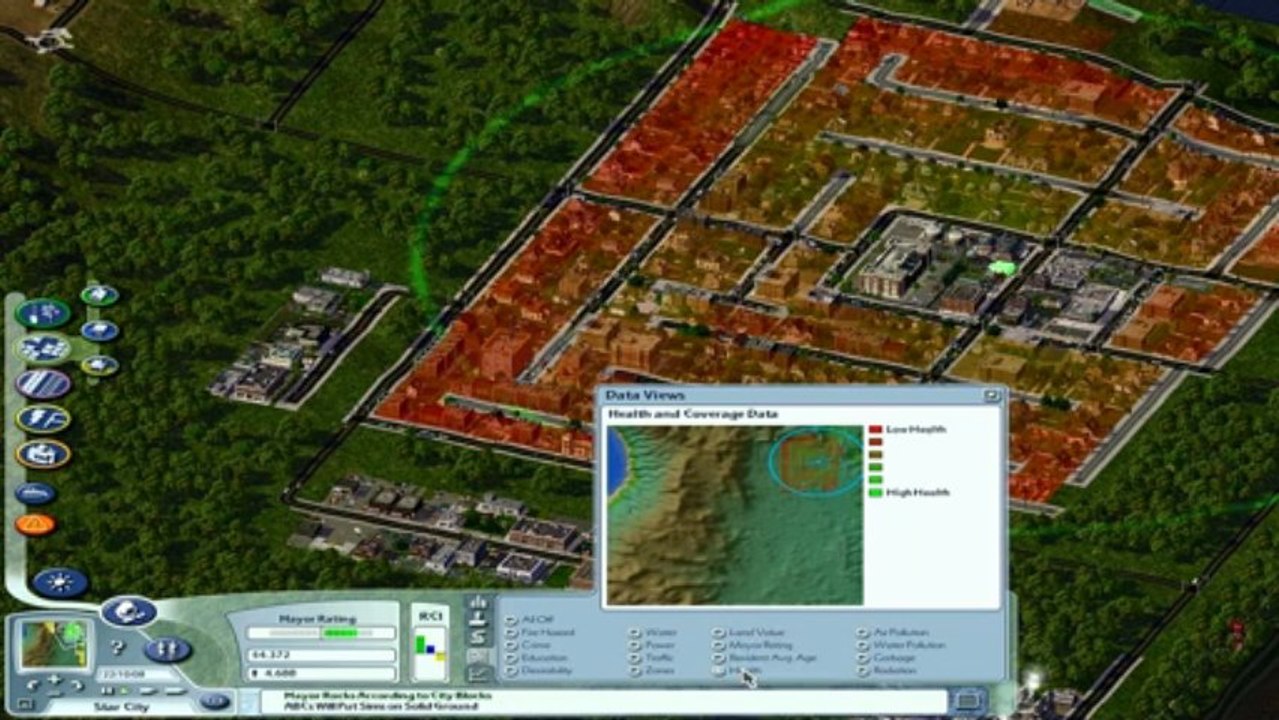Select the Education data view
The image size is (1279, 720).
537,658
